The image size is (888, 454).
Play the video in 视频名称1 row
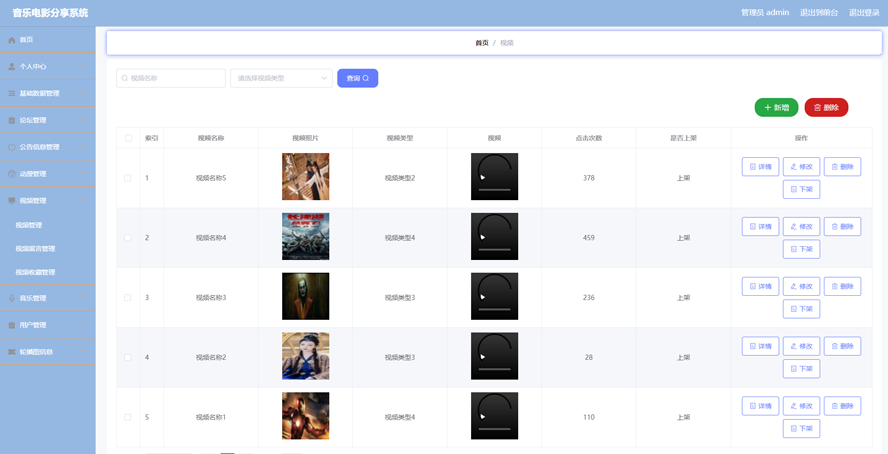pyautogui.click(x=483, y=416)
